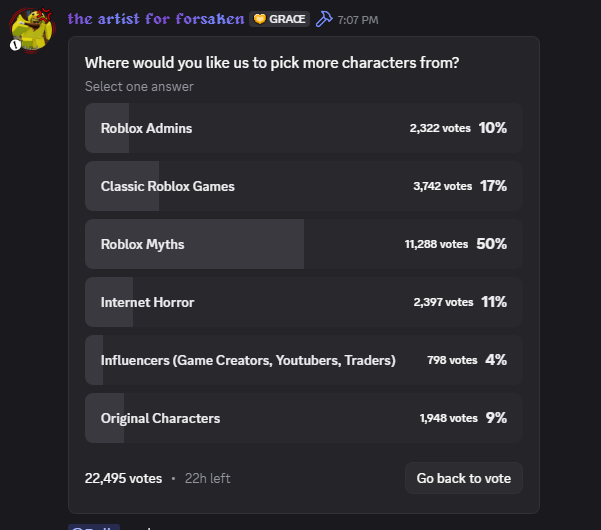Click the hammer role icon beside GRACE

[x=325, y=19]
